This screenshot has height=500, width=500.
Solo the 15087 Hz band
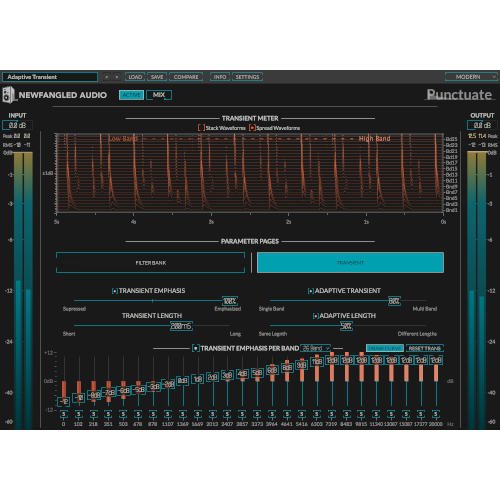406,414
